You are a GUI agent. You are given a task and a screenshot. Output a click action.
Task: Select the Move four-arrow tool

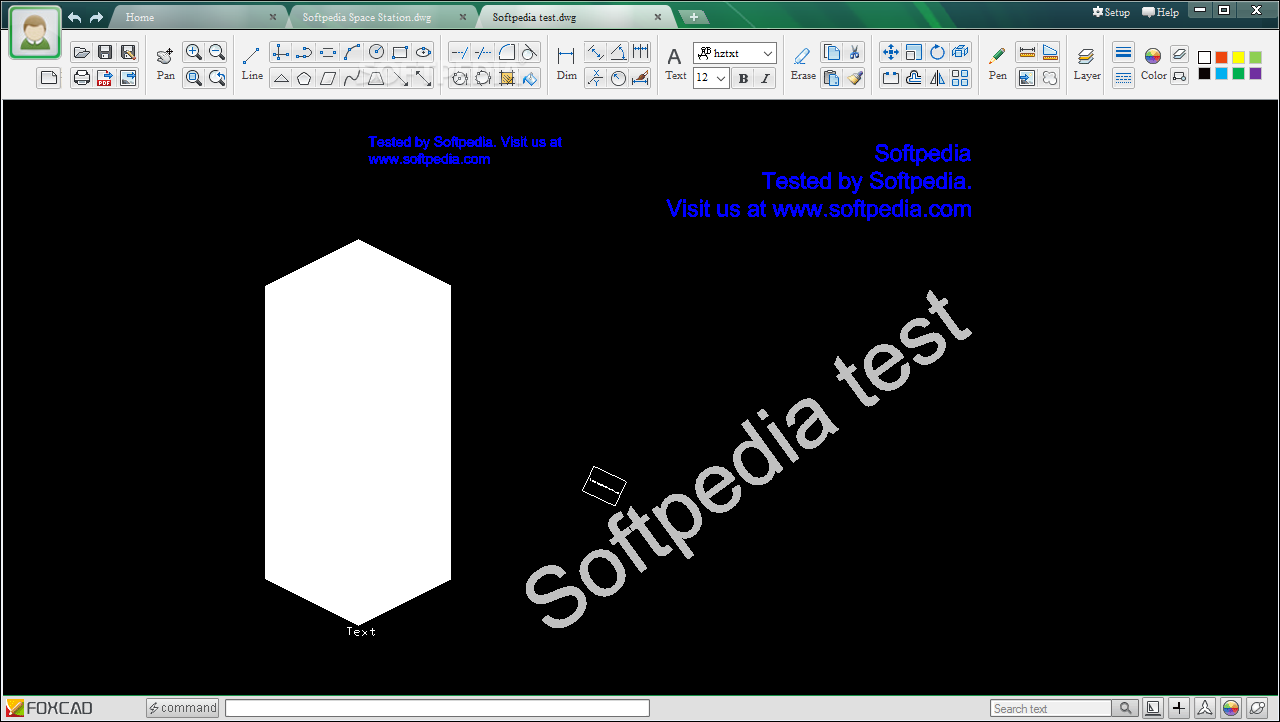pos(891,52)
